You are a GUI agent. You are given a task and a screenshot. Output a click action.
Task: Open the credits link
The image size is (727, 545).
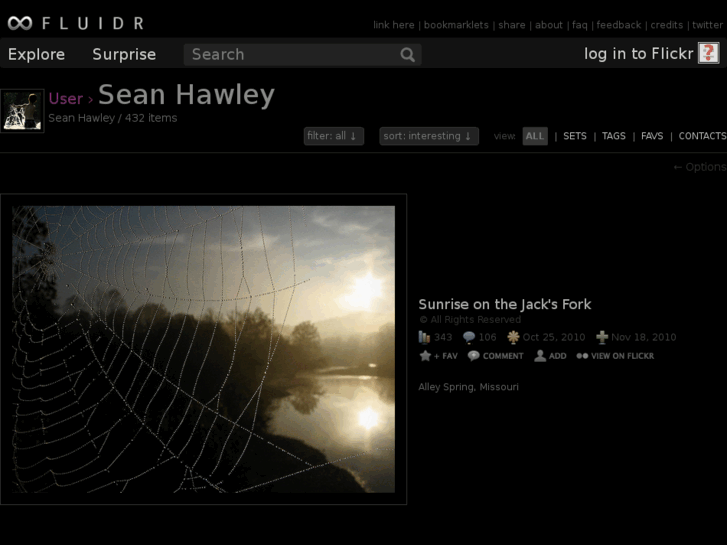[x=666, y=25]
